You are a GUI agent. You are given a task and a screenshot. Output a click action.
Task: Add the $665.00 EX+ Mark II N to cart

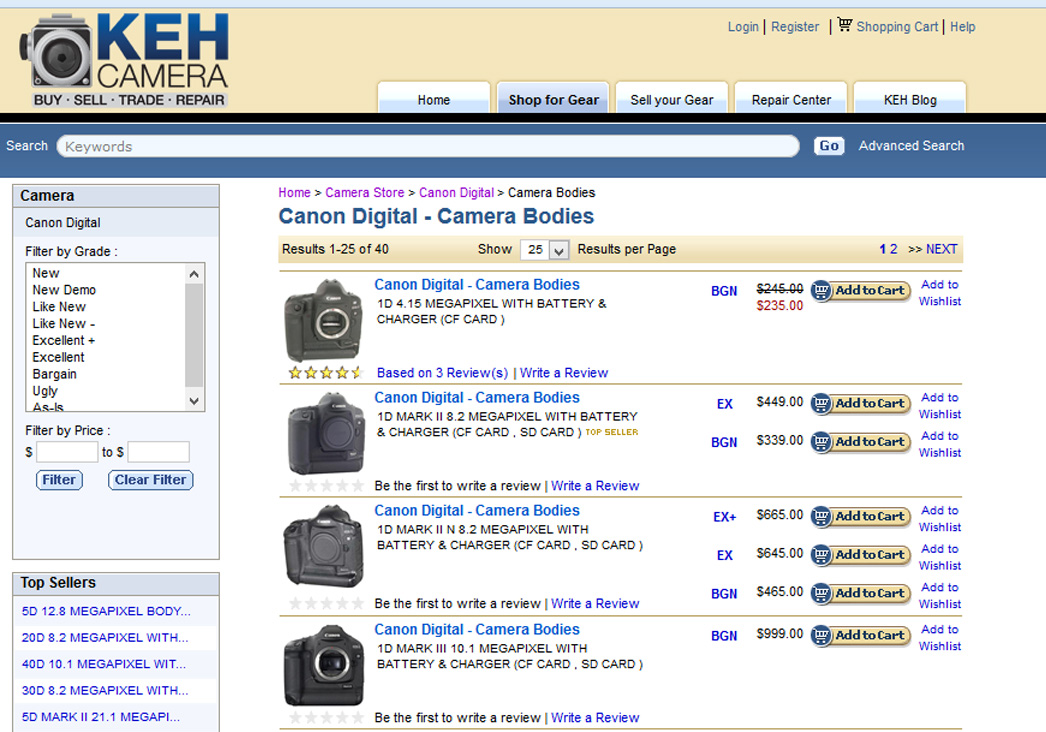[860, 517]
